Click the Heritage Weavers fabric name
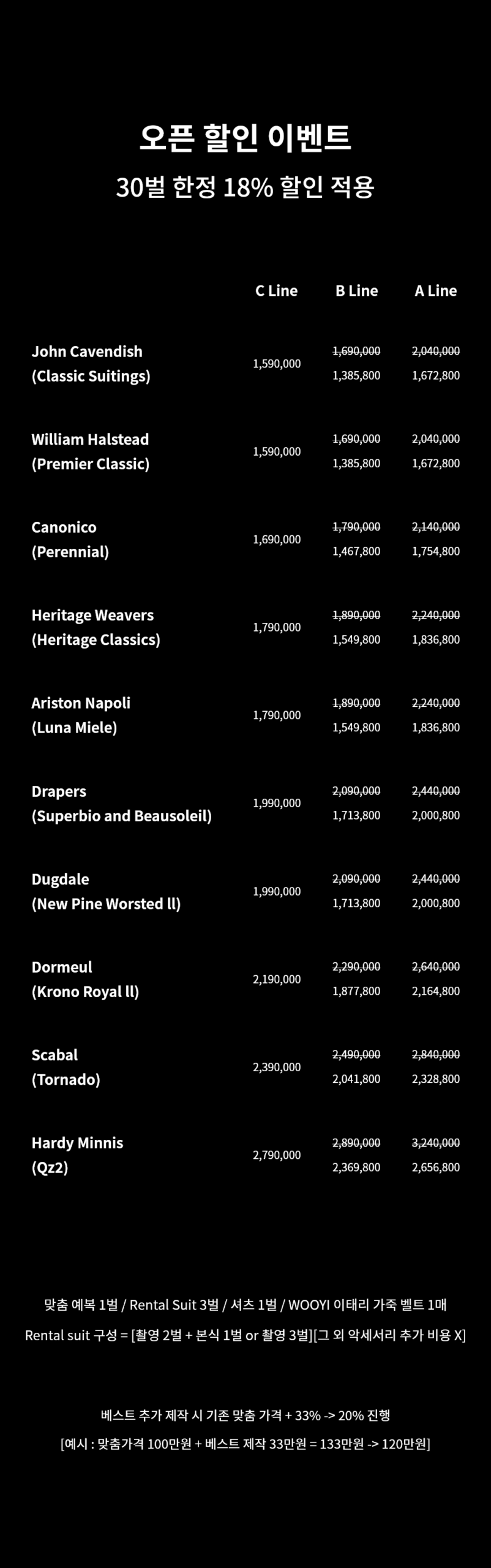This screenshot has height=1568, width=491. tap(92, 616)
